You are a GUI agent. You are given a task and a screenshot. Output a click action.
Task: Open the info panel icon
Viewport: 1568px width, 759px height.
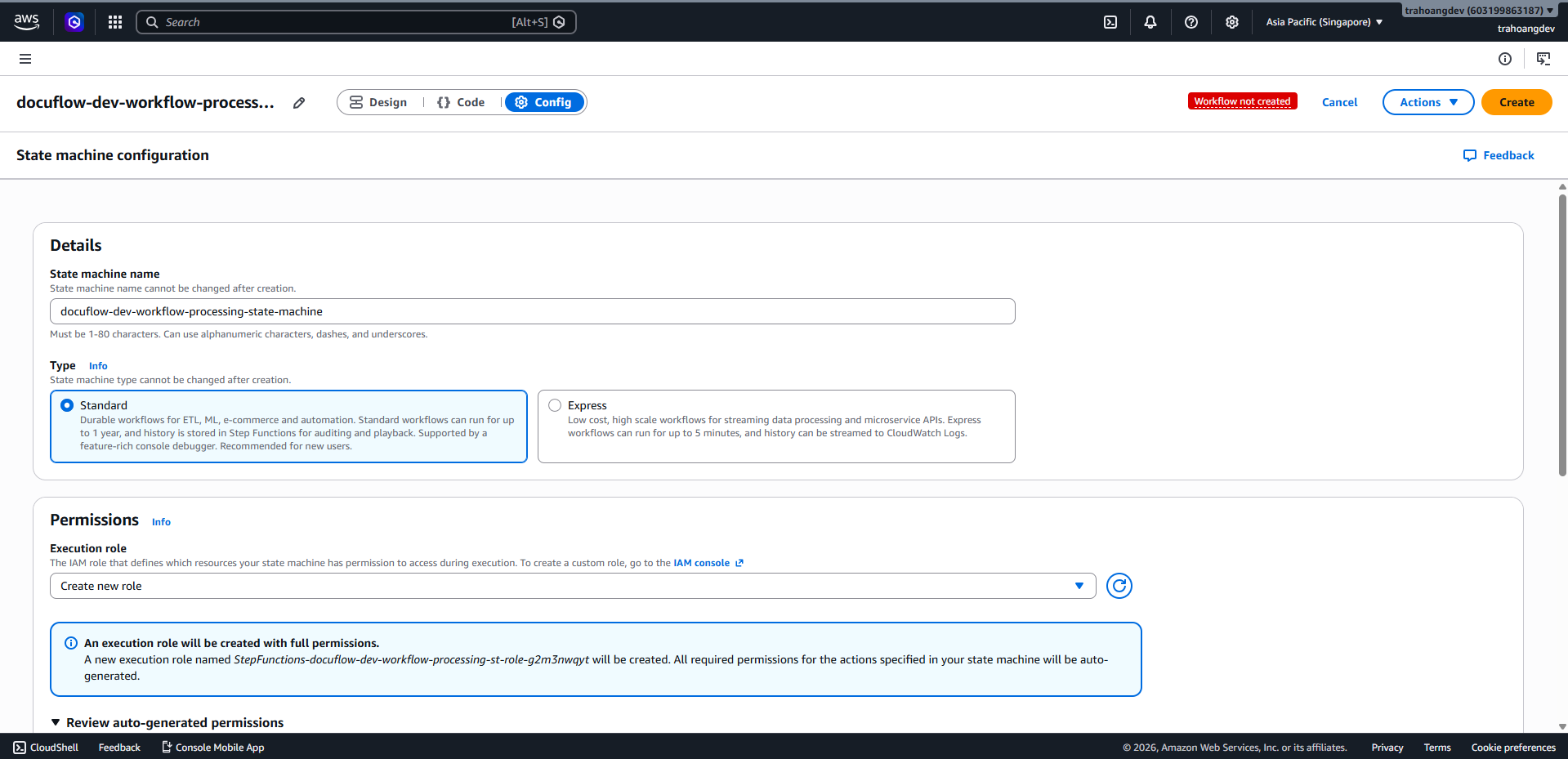pyautogui.click(x=1505, y=59)
